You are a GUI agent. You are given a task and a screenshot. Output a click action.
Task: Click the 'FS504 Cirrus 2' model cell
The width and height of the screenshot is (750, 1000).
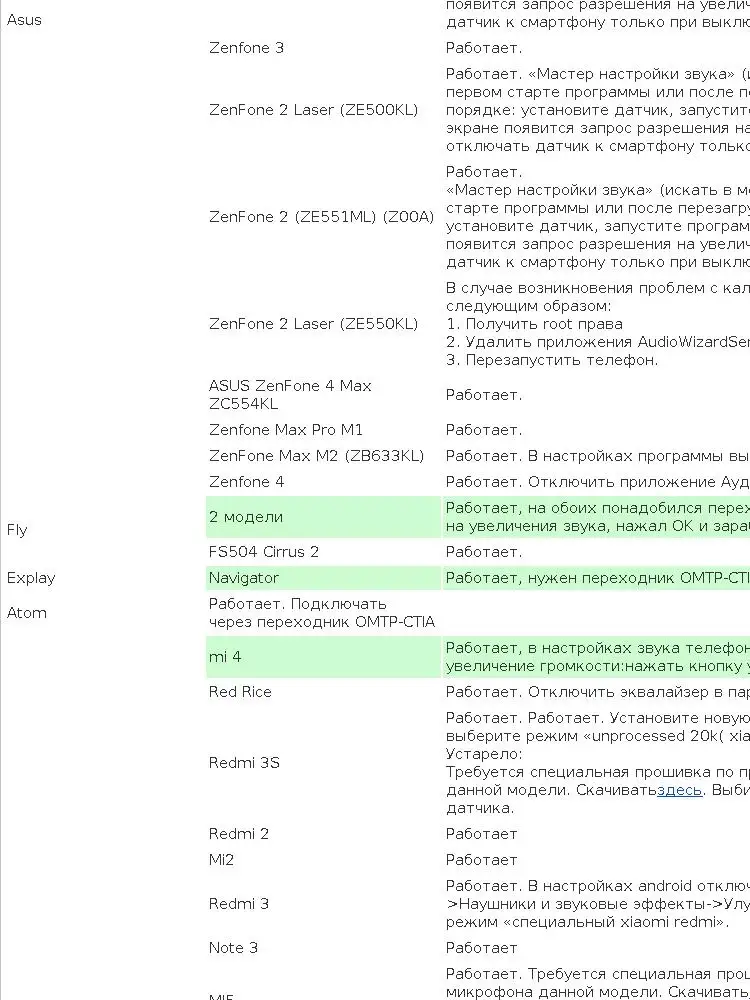(263, 552)
